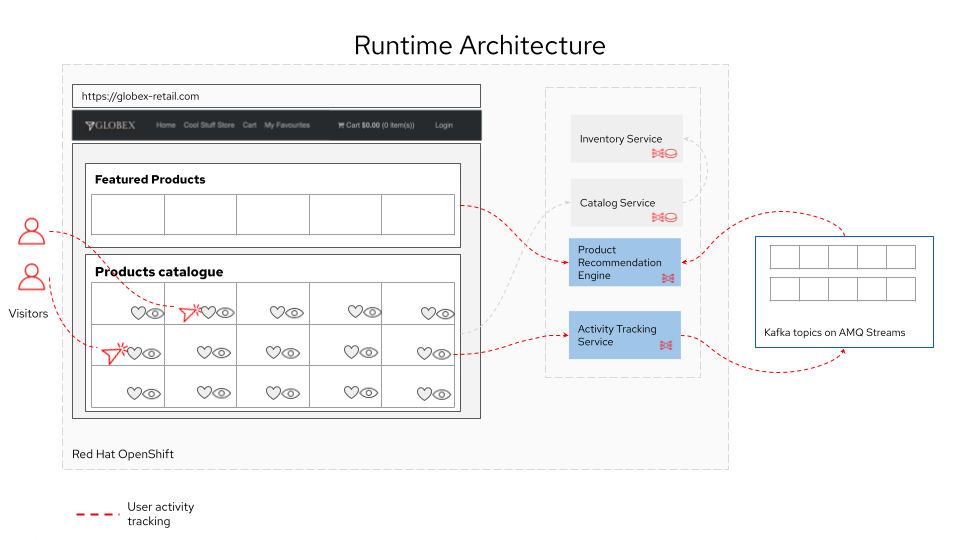The height and width of the screenshot is (540, 960).
Task: Open Cool Stuff Store in the navbar
Action: [209, 125]
